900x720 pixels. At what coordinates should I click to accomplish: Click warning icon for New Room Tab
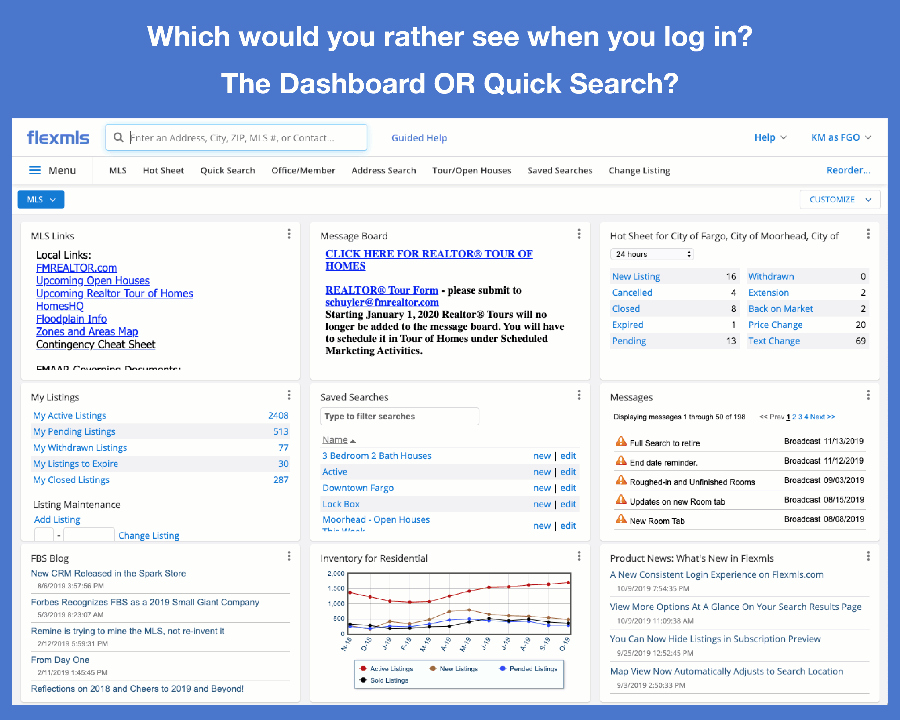point(621,519)
